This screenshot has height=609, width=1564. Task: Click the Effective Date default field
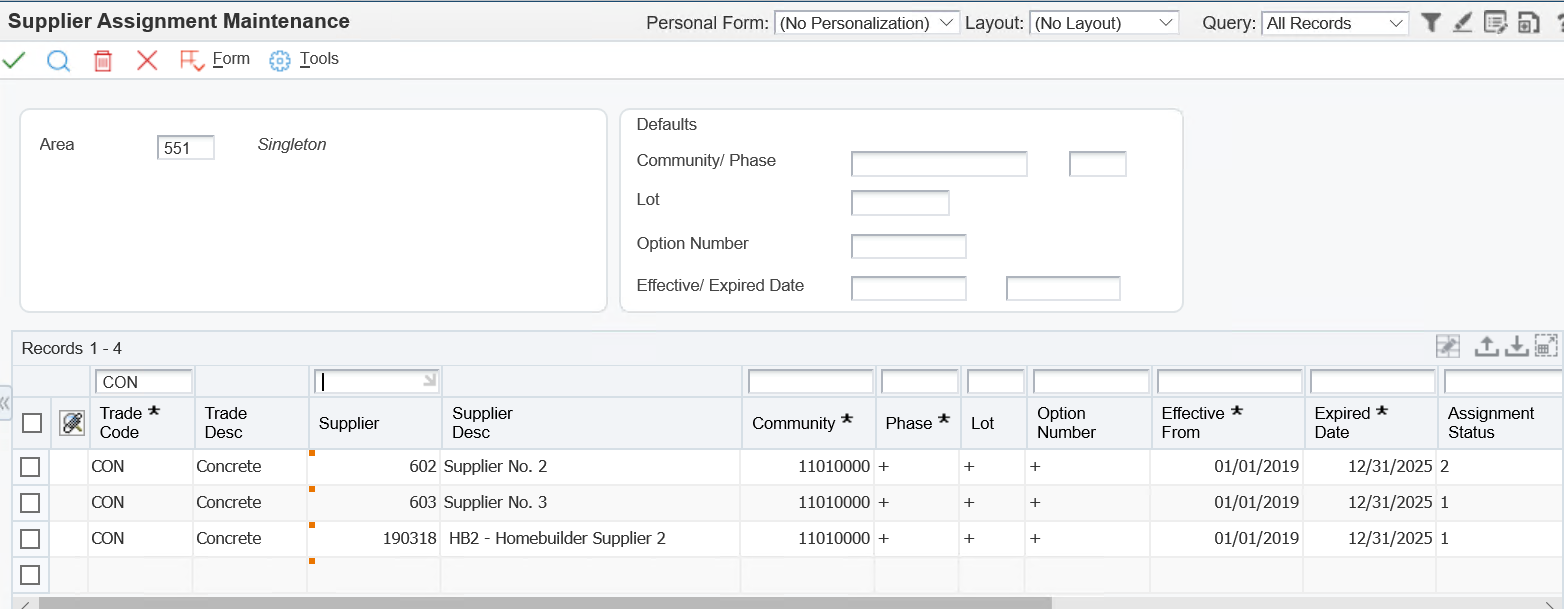point(909,288)
